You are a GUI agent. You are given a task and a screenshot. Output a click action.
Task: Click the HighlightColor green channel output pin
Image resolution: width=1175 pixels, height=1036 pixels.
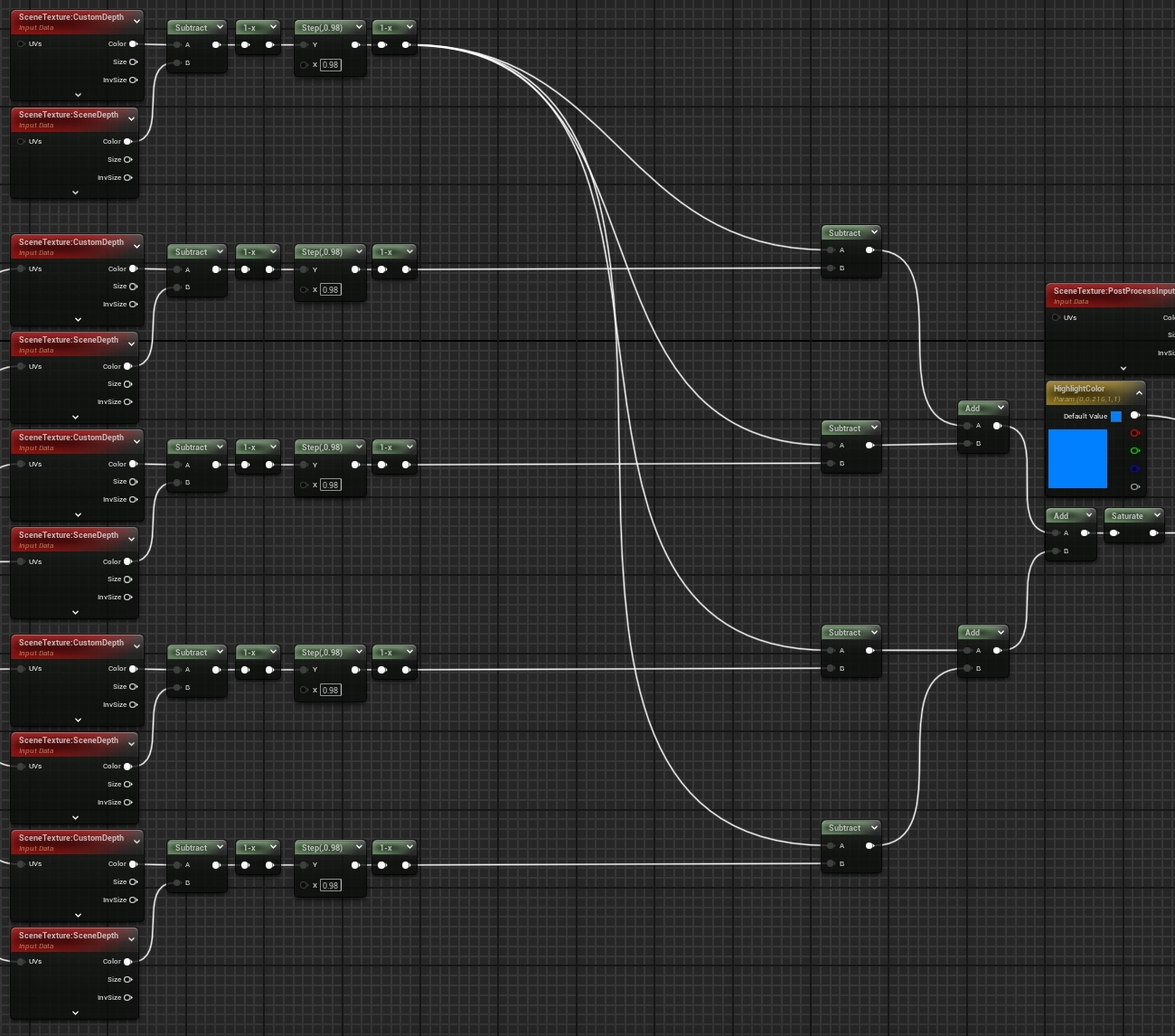1135,451
